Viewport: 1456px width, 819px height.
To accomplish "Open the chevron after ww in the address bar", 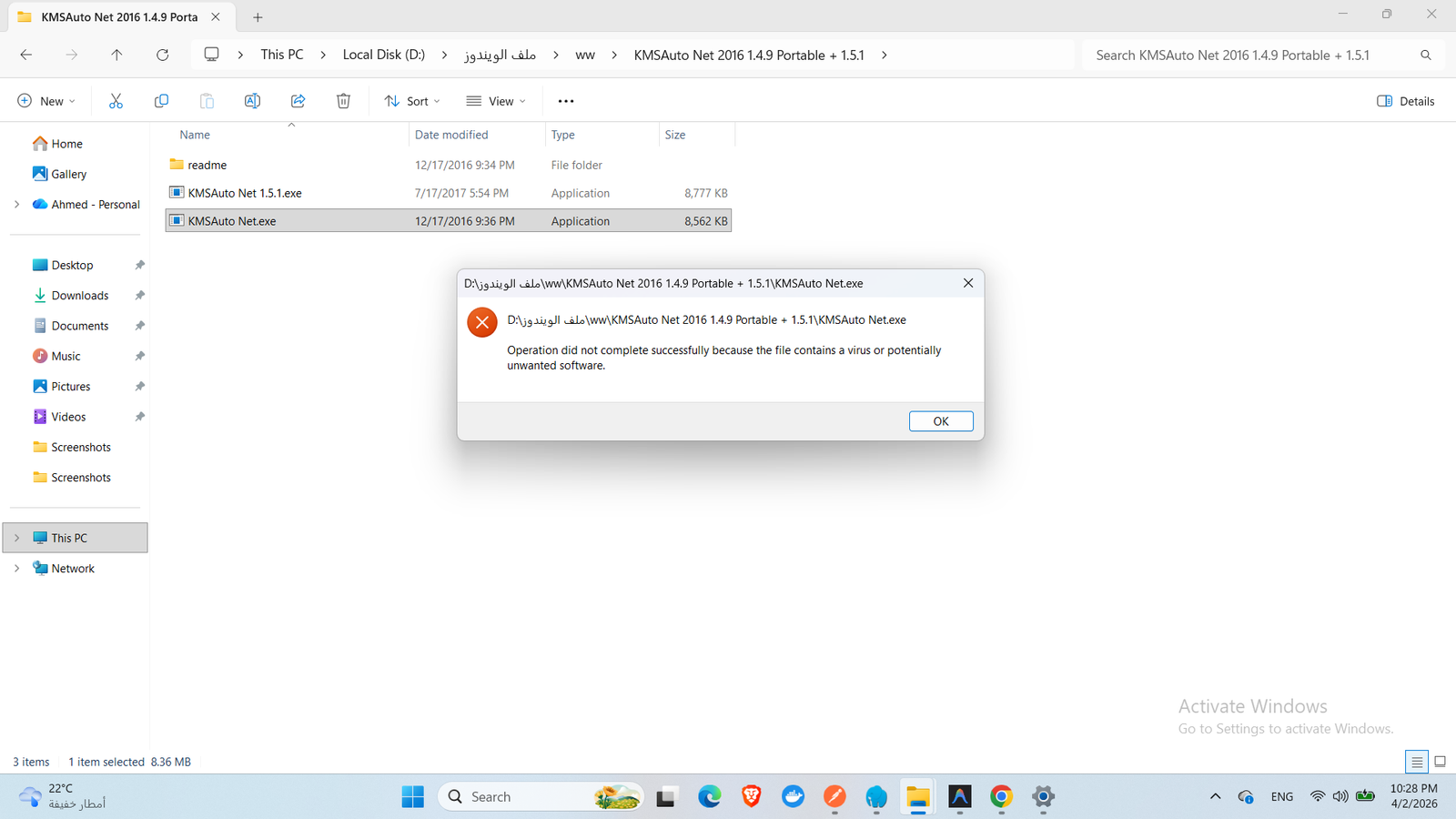I will [614, 55].
